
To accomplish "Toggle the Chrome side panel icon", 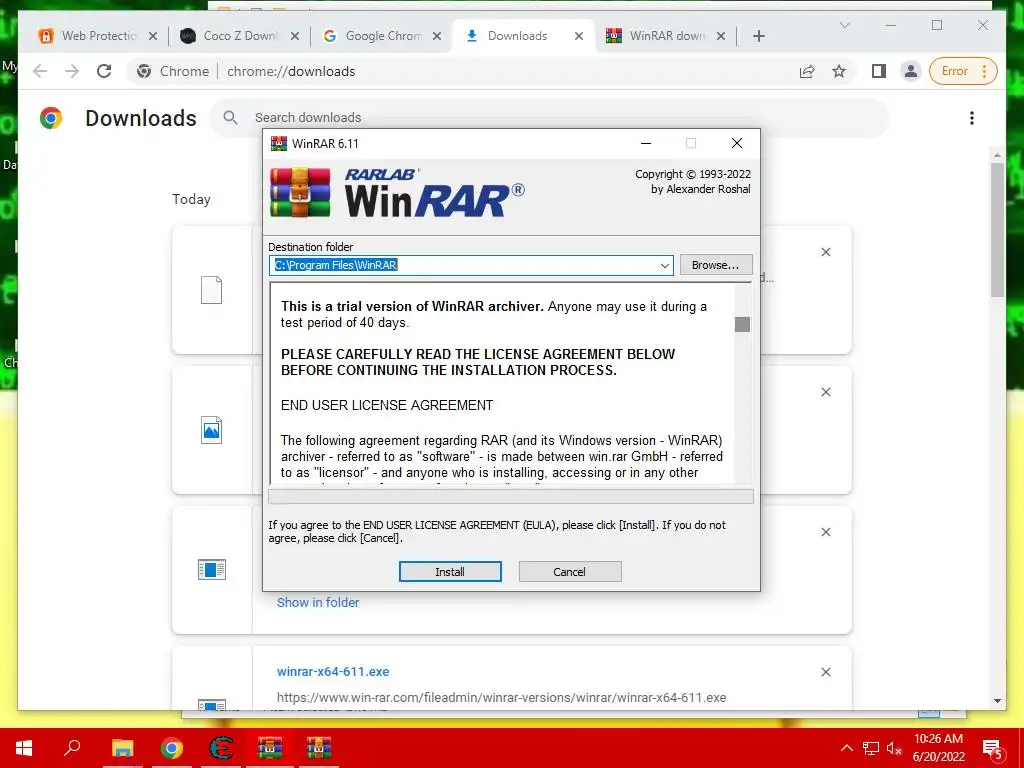I will [879, 71].
